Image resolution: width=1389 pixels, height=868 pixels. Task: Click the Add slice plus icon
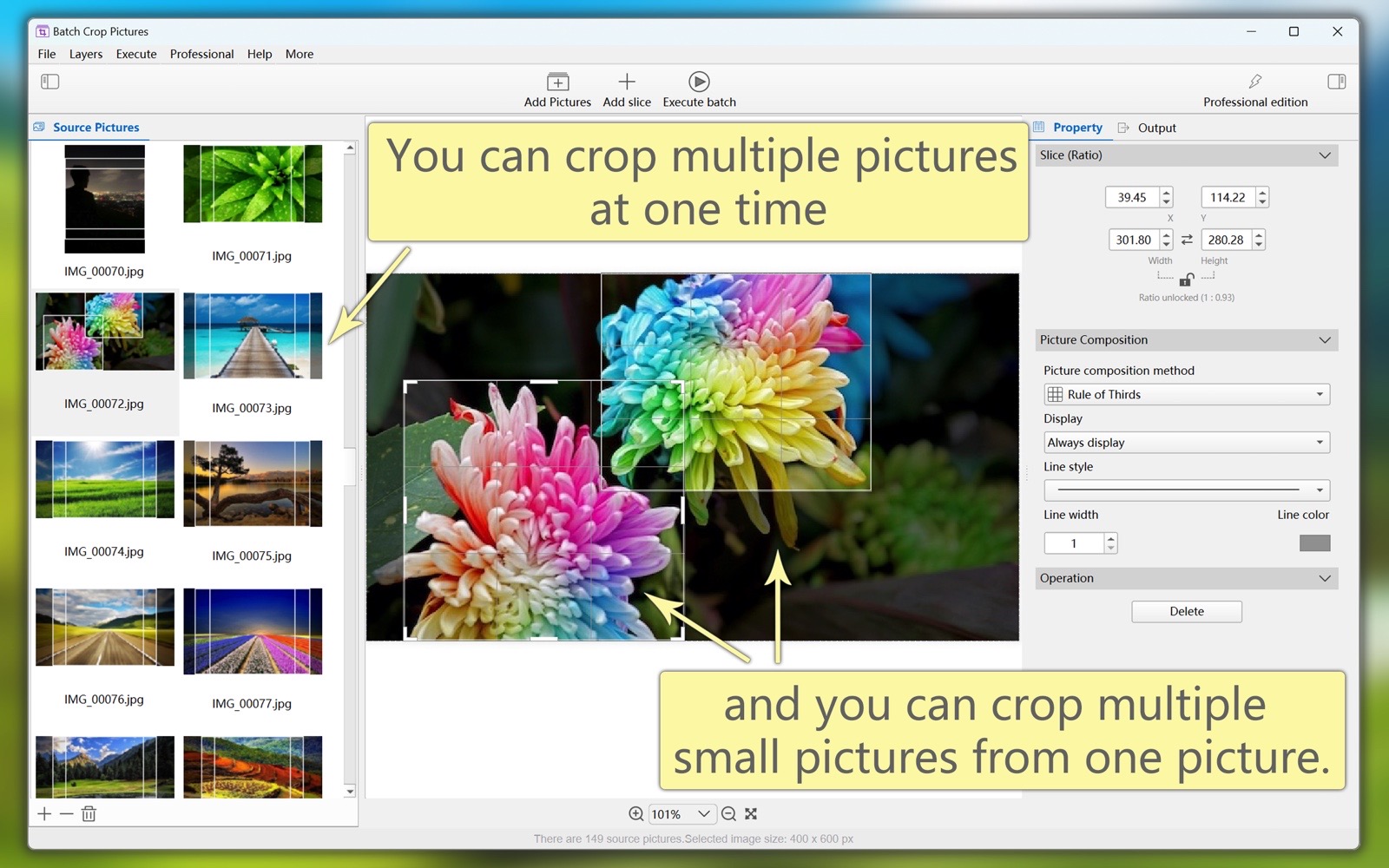click(x=627, y=82)
